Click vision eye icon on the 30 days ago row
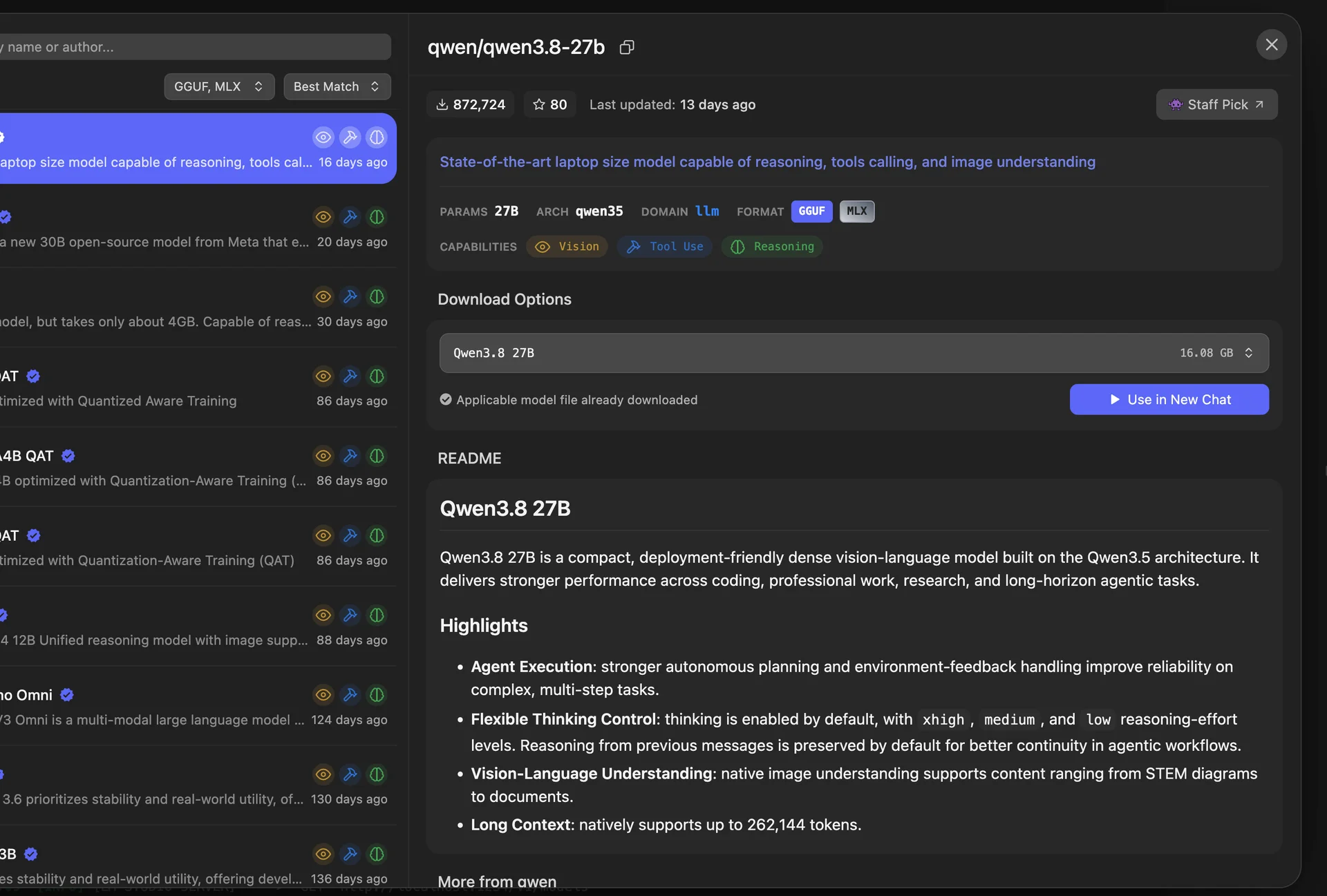 coord(323,296)
